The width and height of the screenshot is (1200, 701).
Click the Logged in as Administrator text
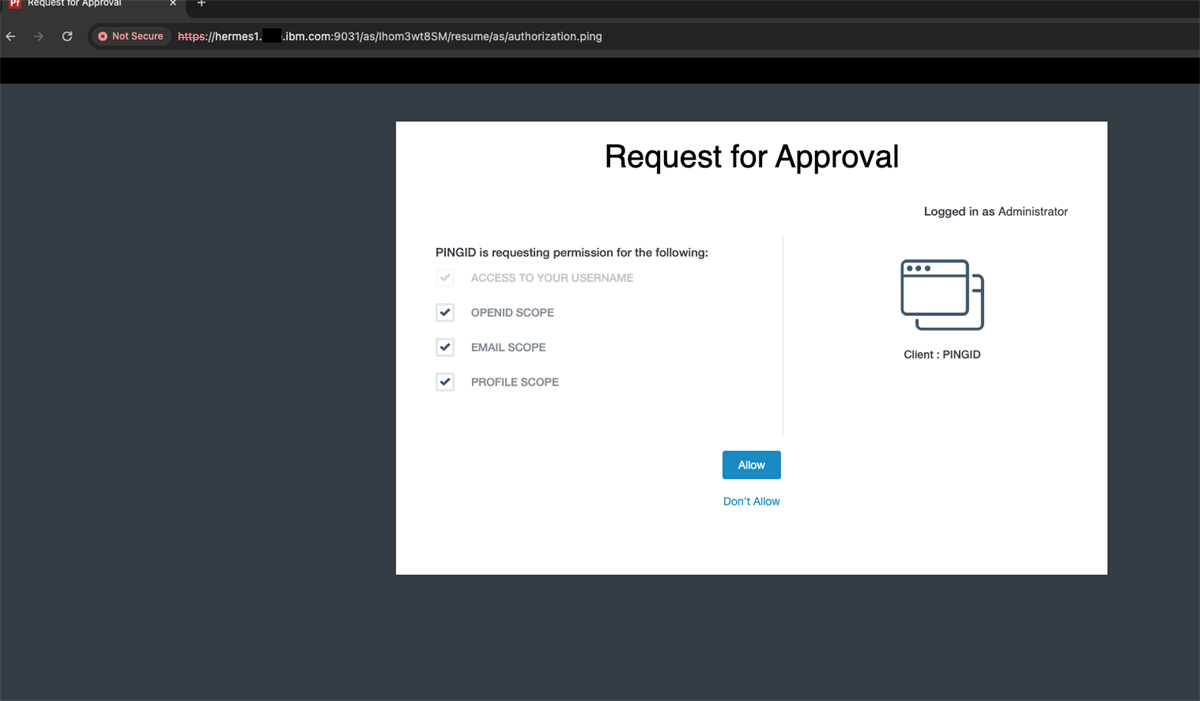(x=996, y=212)
